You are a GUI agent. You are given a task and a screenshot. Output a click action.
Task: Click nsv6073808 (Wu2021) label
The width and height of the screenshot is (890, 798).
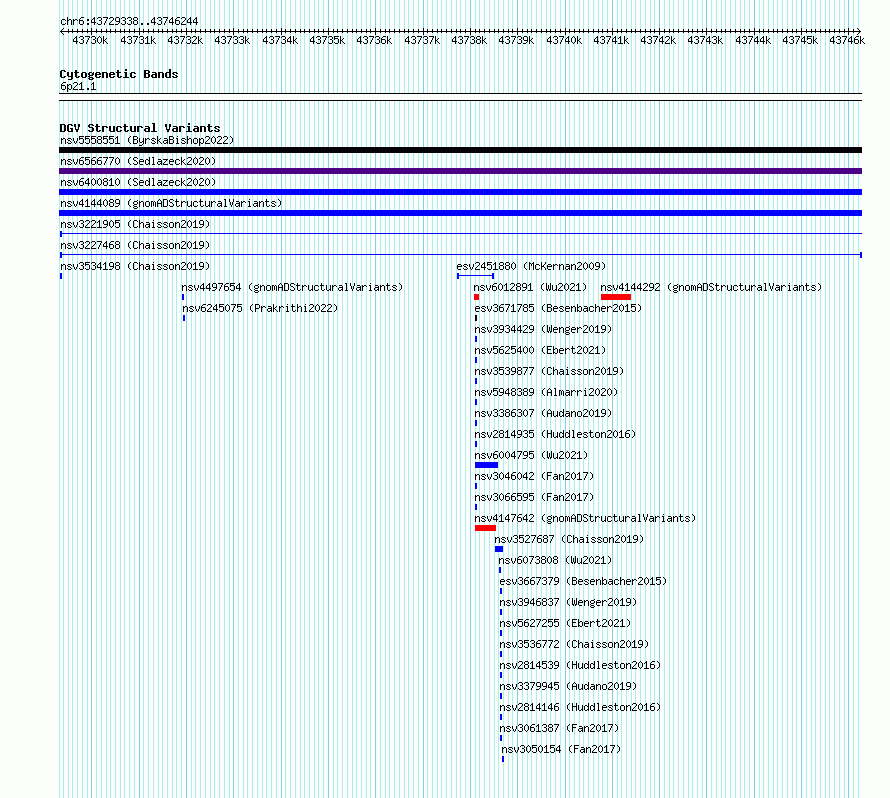click(556, 560)
